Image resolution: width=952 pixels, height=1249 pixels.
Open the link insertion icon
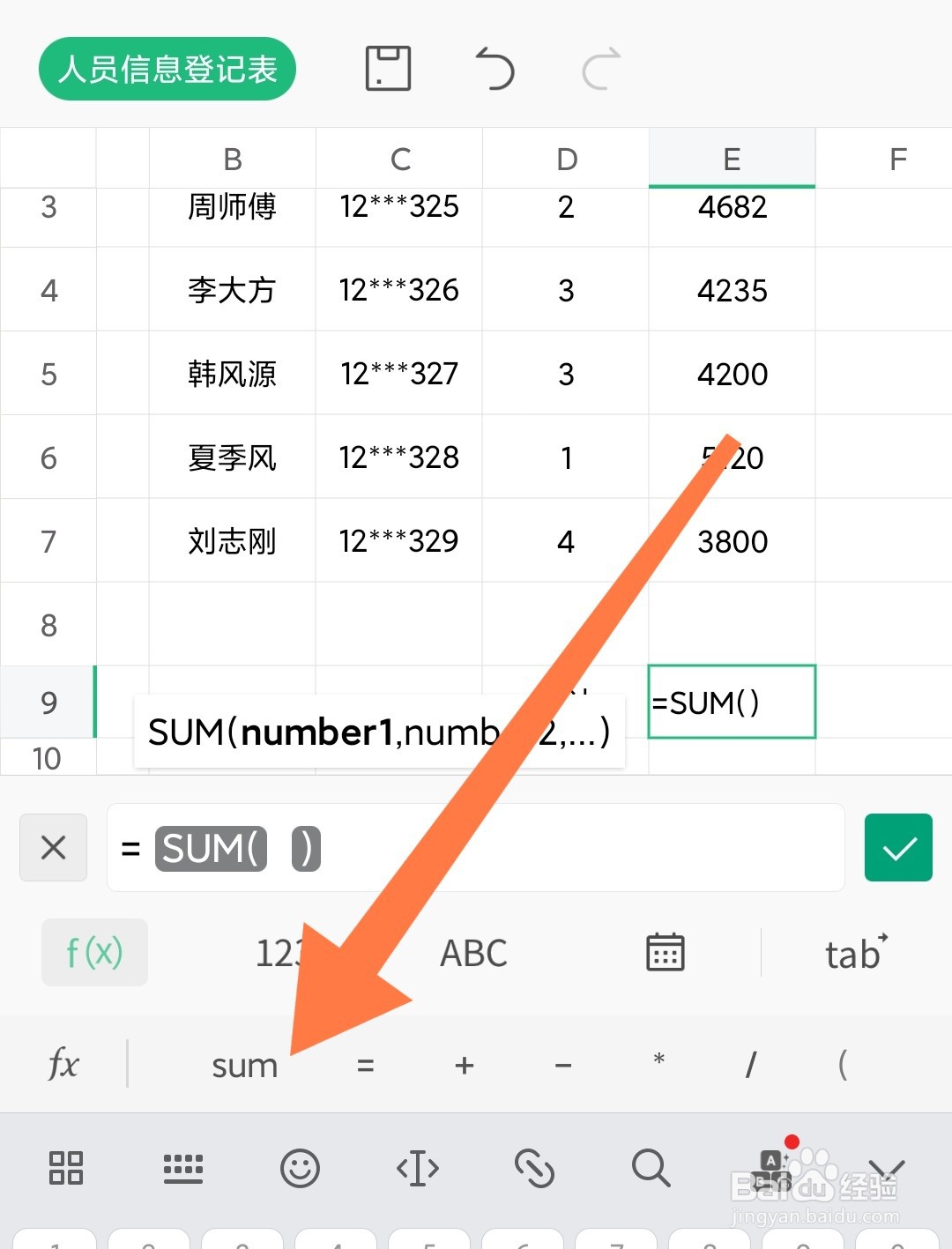(535, 1170)
